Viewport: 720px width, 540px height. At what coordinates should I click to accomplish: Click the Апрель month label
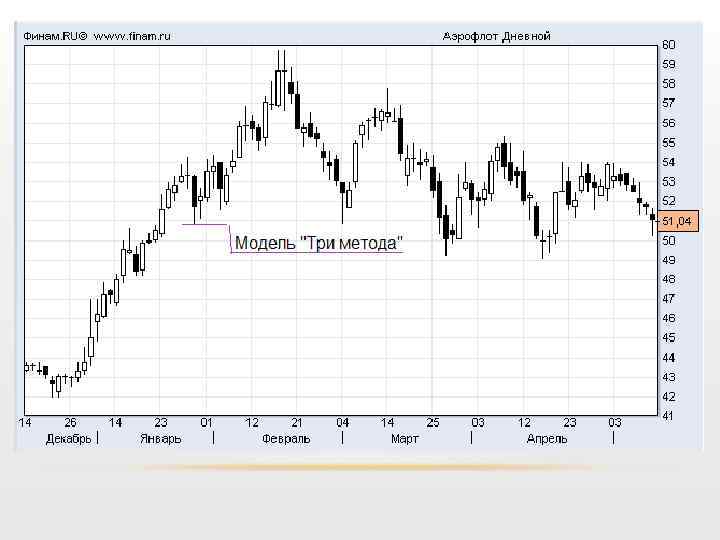546,439
